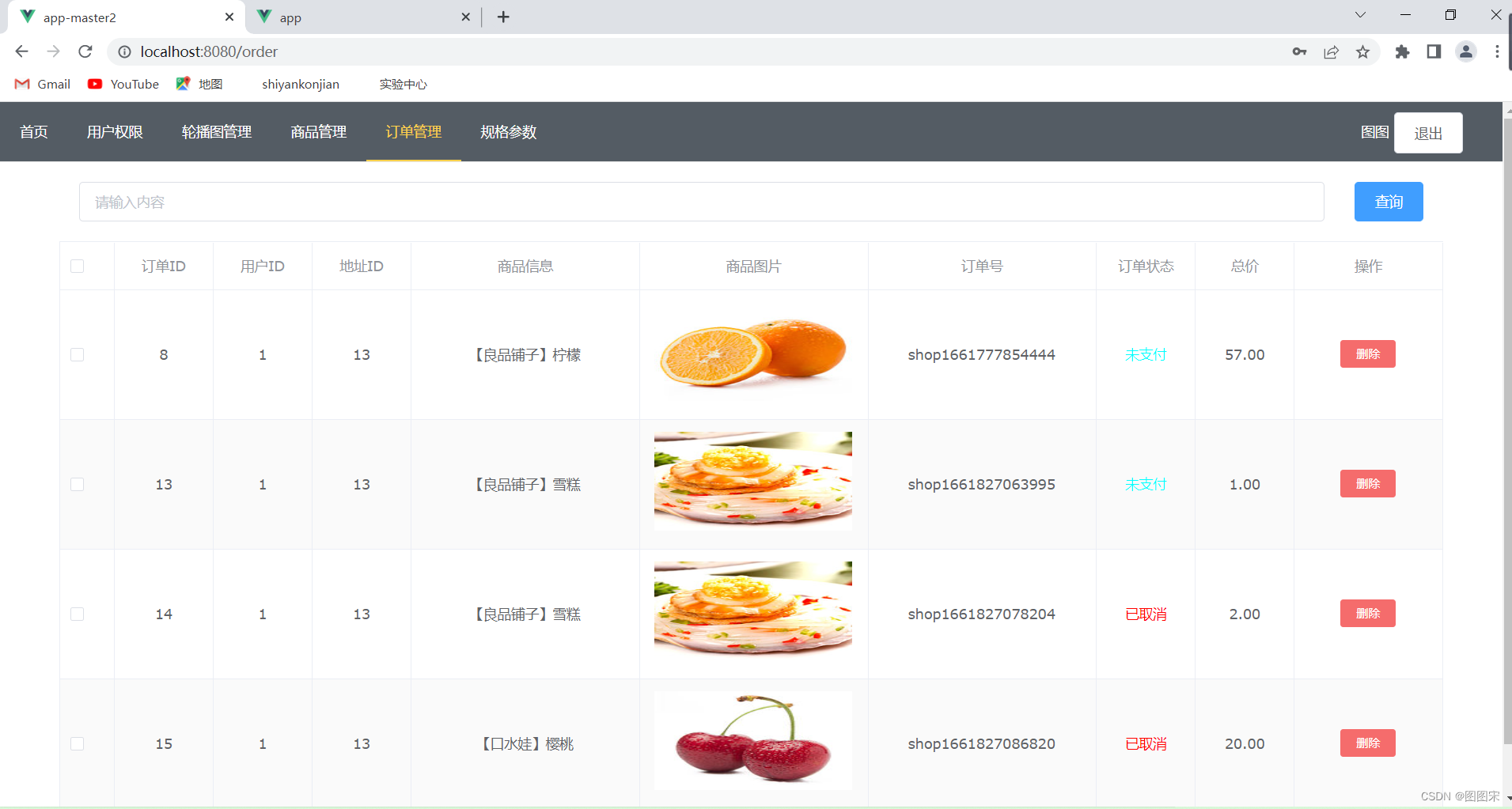Image resolution: width=1512 pixels, height=809 pixels.
Task: Open the browser extensions puzzle icon
Action: pyautogui.click(x=1402, y=51)
